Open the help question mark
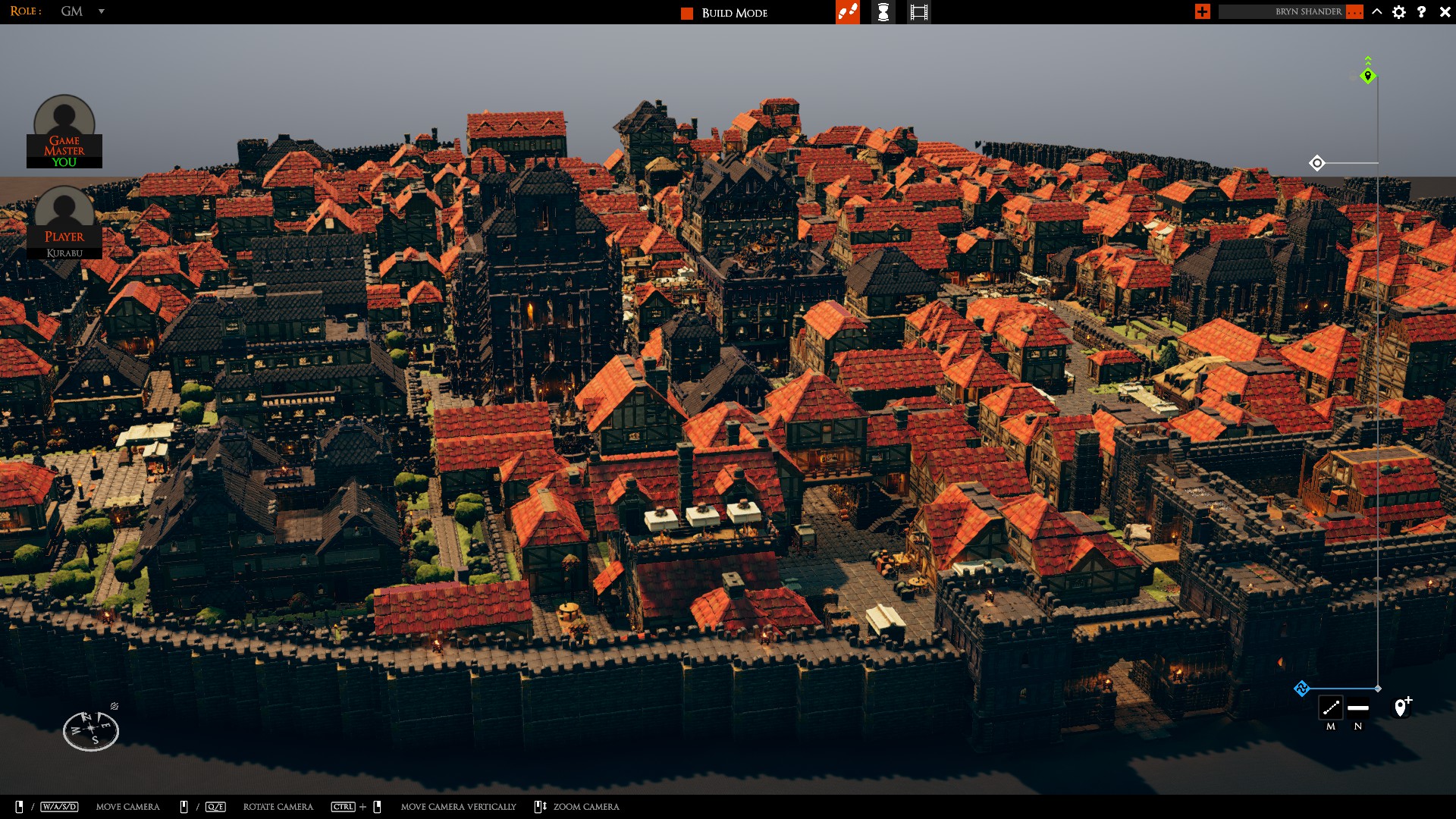Screen dimensions: 1456x819 click(1422, 12)
